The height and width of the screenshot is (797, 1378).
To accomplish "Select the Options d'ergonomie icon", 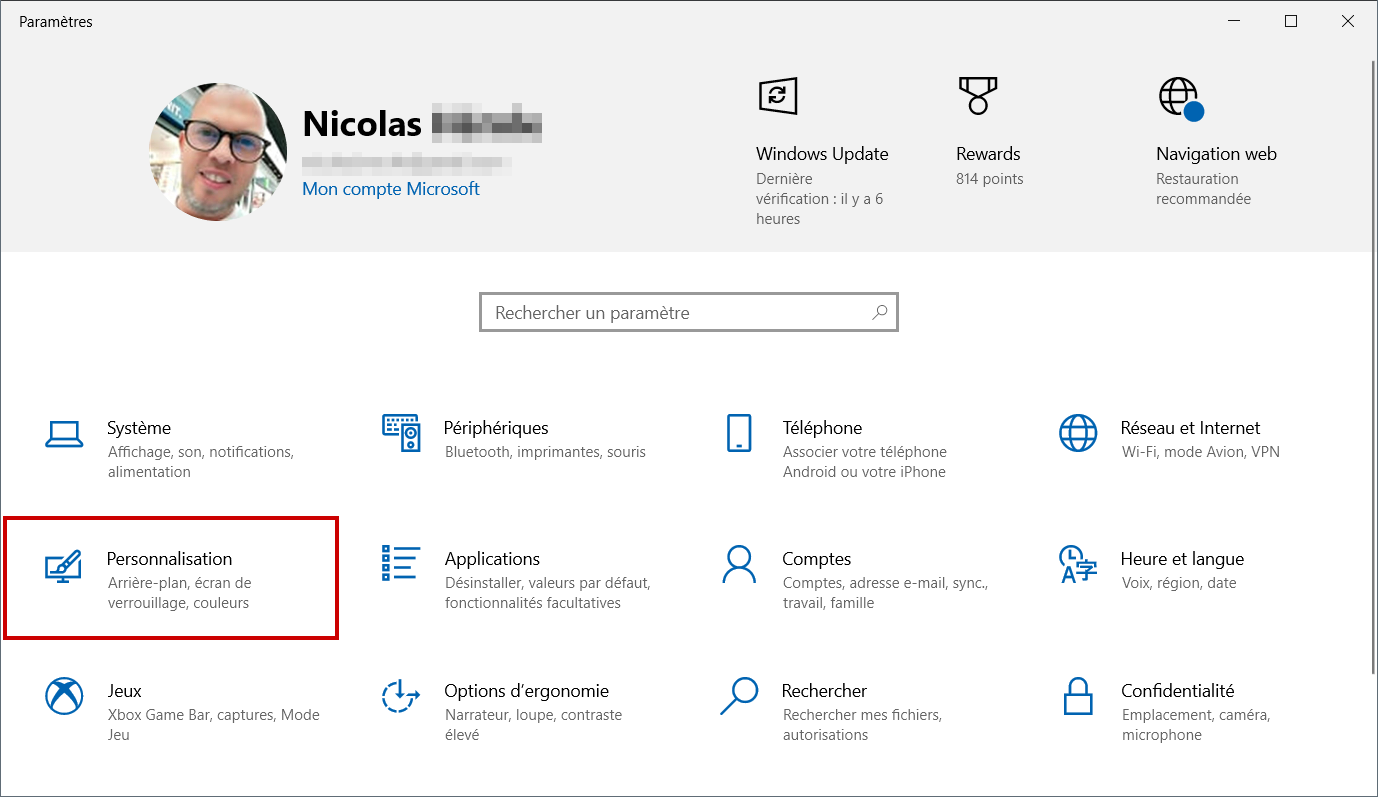I will 400,695.
